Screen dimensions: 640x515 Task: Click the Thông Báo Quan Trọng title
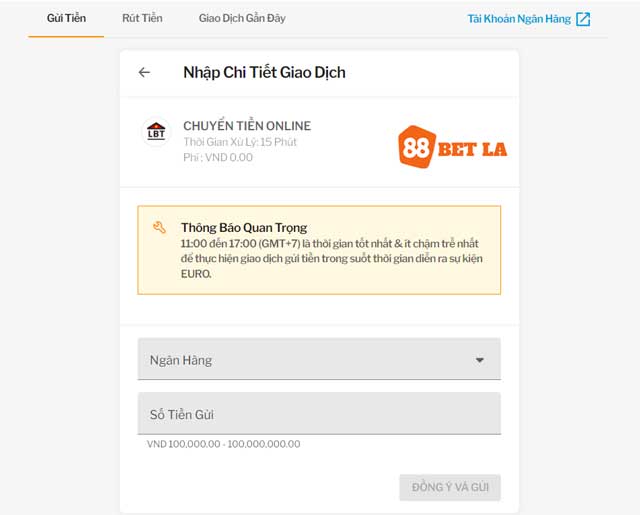coord(244,227)
